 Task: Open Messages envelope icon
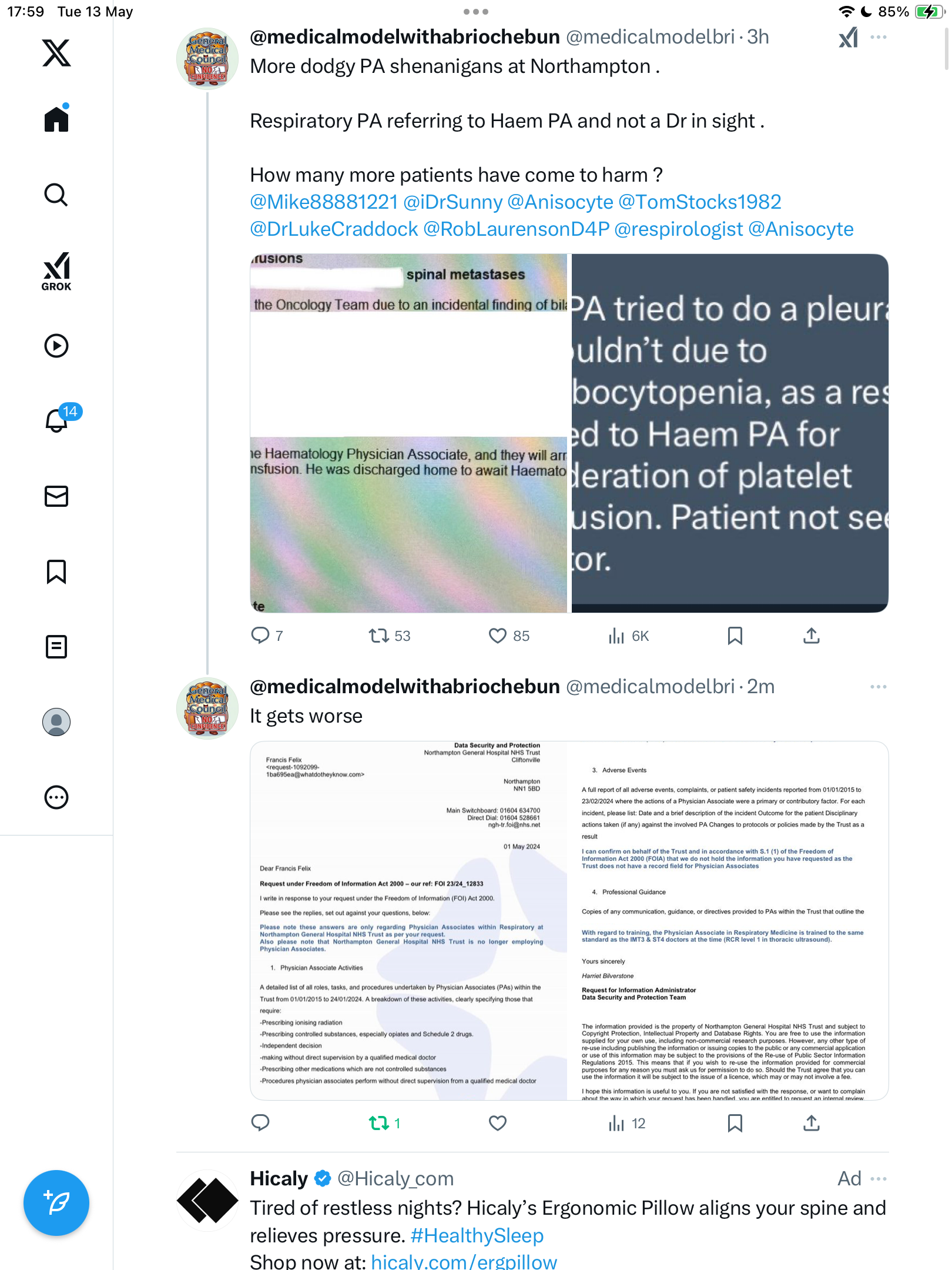pyautogui.click(x=56, y=496)
